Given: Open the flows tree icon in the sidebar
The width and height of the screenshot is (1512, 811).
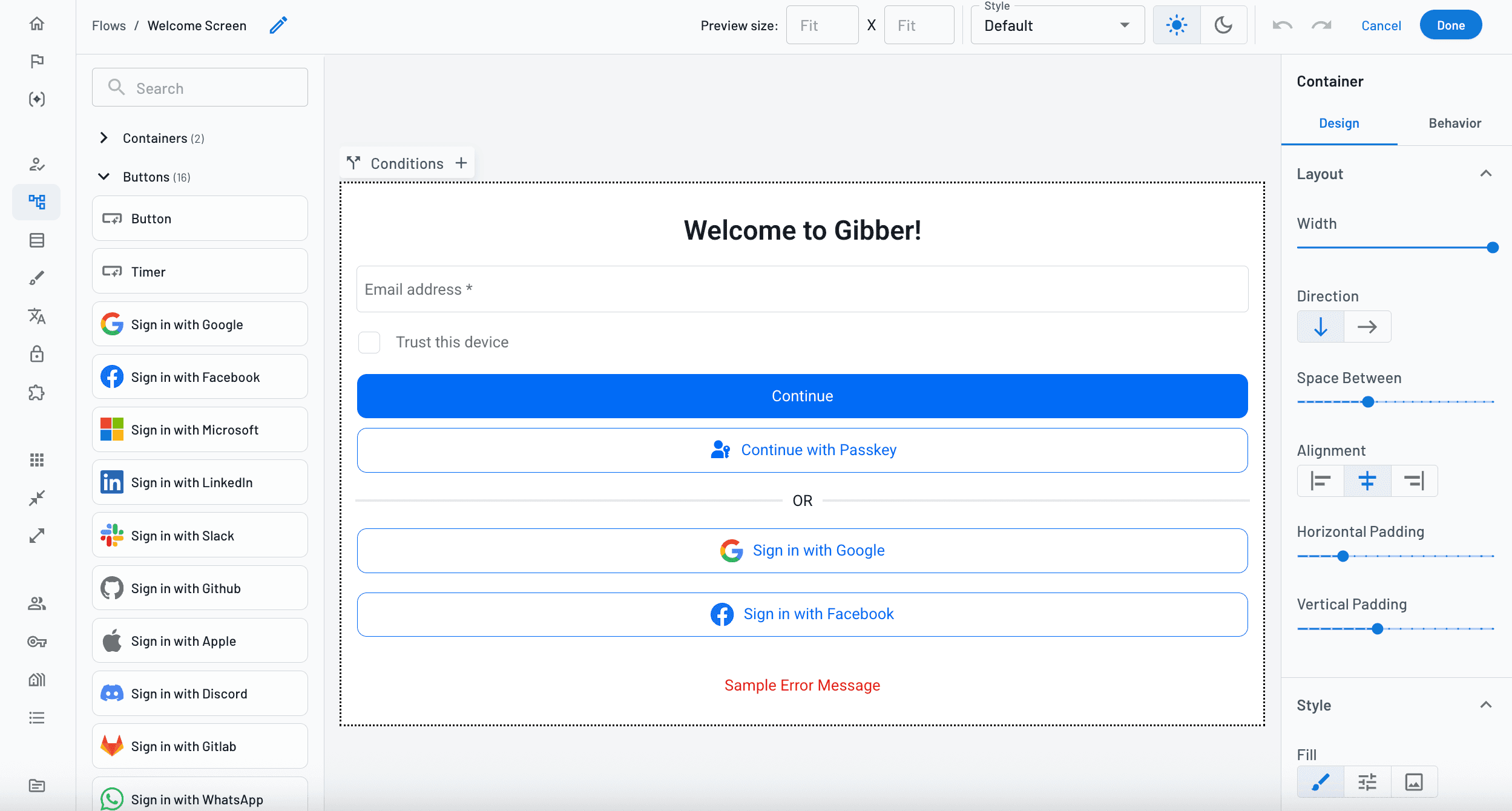Looking at the screenshot, I should (37, 202).
